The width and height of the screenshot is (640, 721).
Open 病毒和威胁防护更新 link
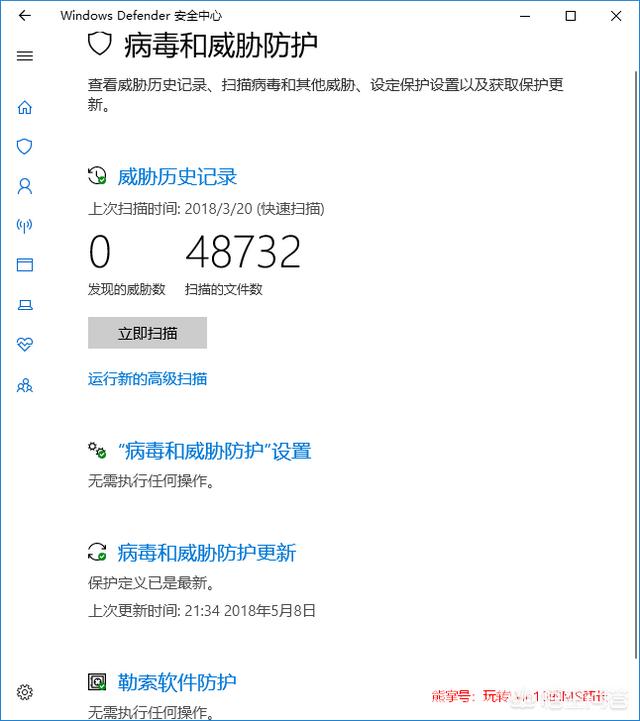pos(206,553)
